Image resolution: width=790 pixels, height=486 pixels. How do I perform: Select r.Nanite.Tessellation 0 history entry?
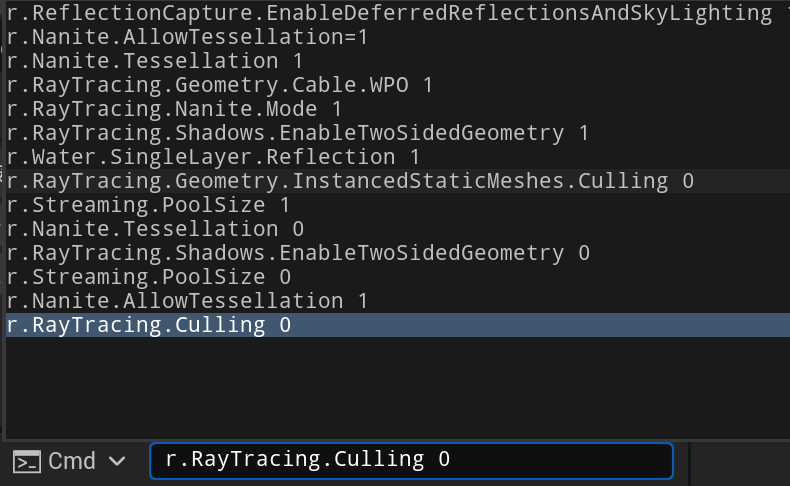[398, 229]
